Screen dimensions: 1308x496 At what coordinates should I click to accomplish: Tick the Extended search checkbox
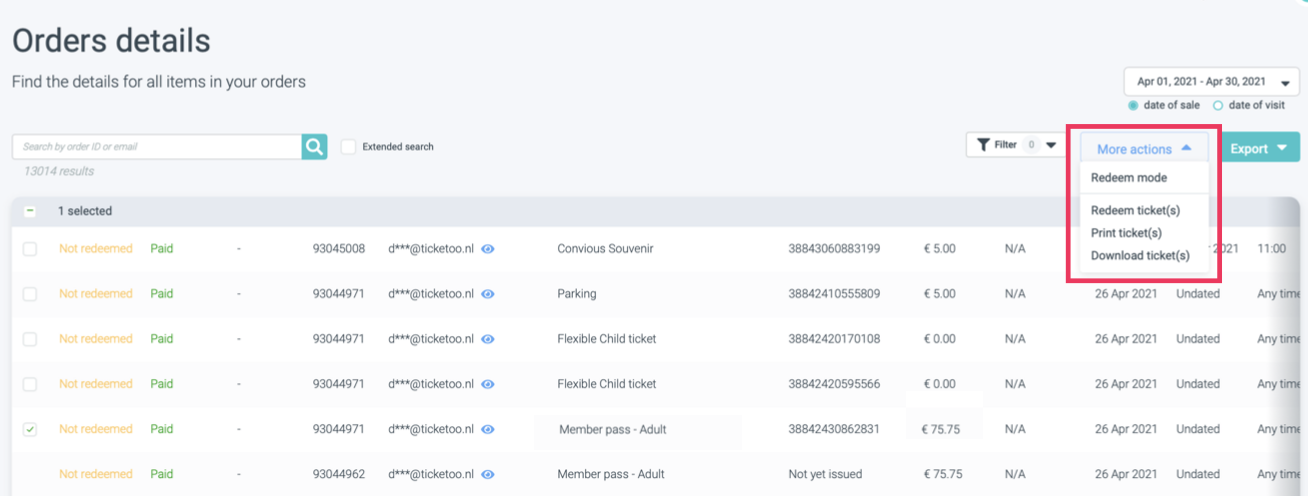(349, 147)
